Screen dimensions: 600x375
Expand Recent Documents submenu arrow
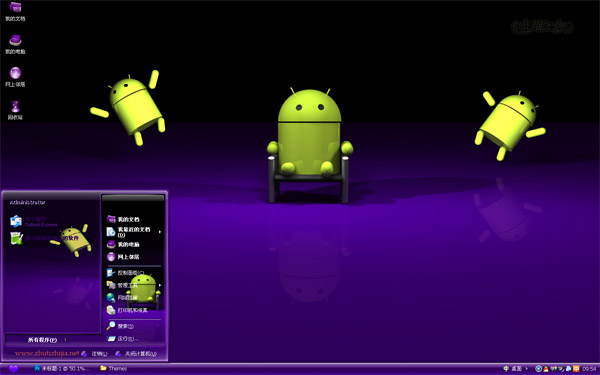pos(160,232)
